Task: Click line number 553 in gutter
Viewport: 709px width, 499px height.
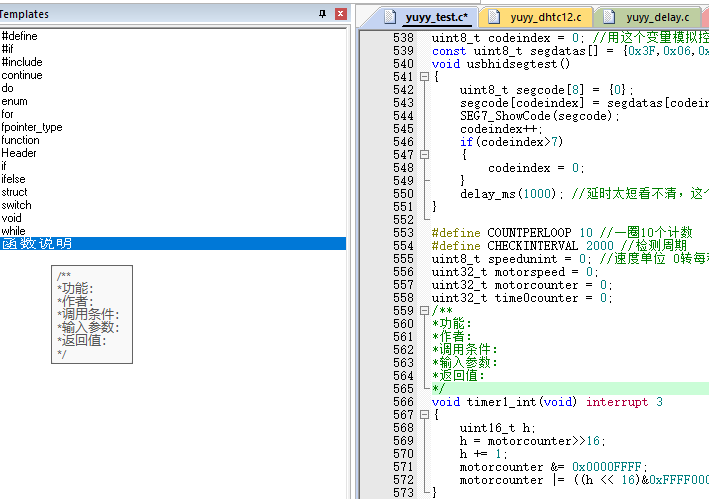Action: coord(403,233)
